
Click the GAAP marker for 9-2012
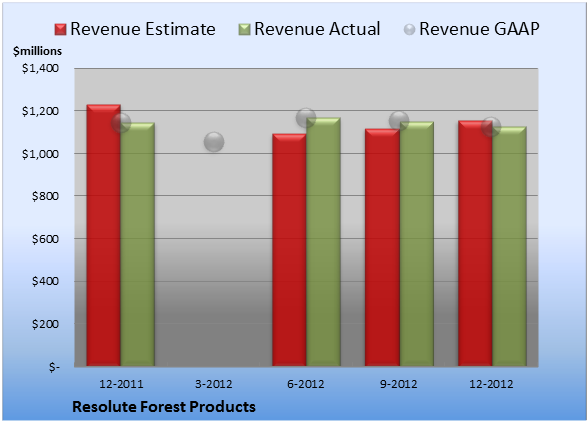point(399,121)
